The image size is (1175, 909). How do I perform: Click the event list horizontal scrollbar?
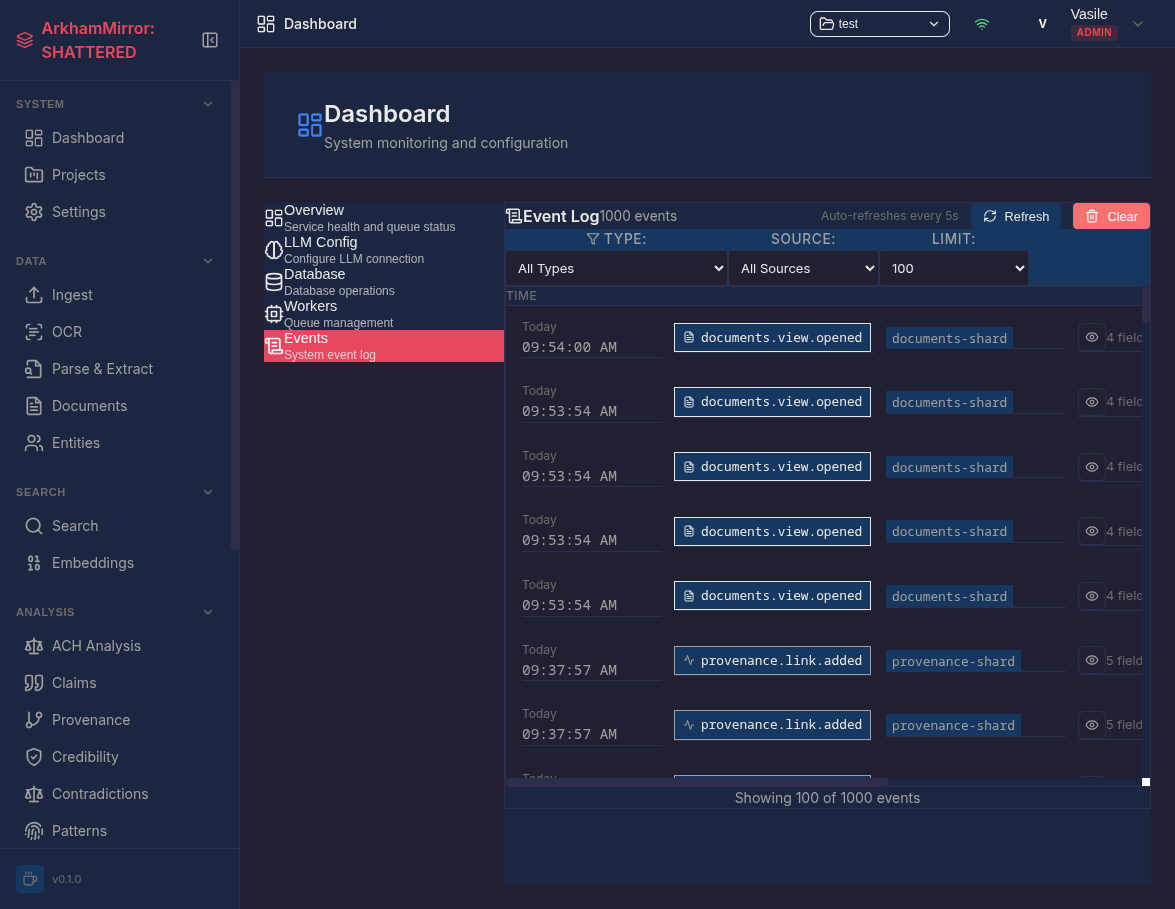tap(697, 782)
